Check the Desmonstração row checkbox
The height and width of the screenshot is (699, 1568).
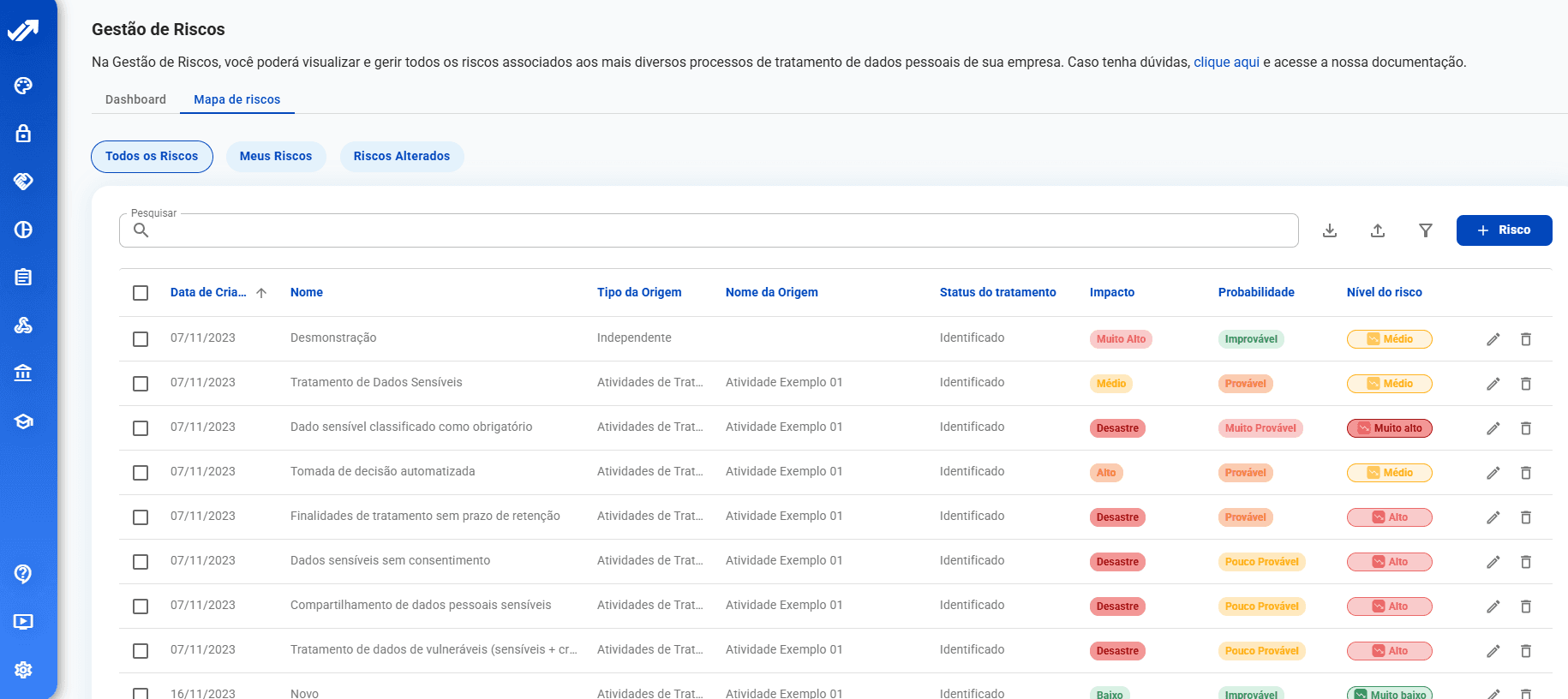coord(141,339)
